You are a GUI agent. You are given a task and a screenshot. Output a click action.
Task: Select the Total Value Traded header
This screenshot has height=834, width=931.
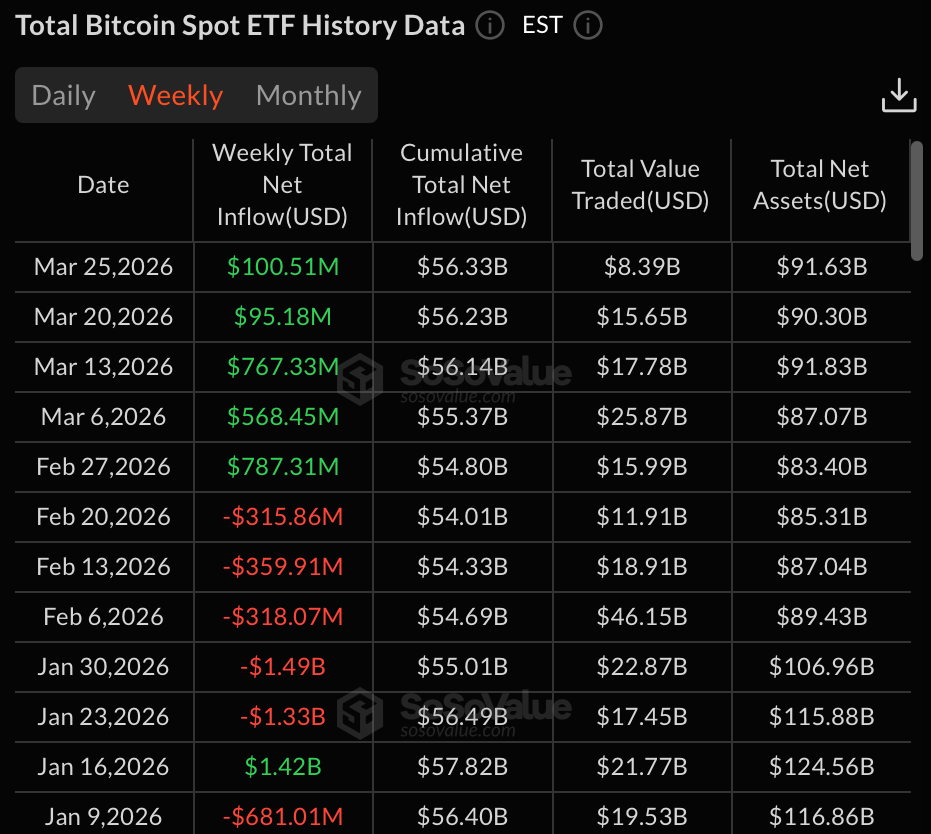click(x=640, y=184)
